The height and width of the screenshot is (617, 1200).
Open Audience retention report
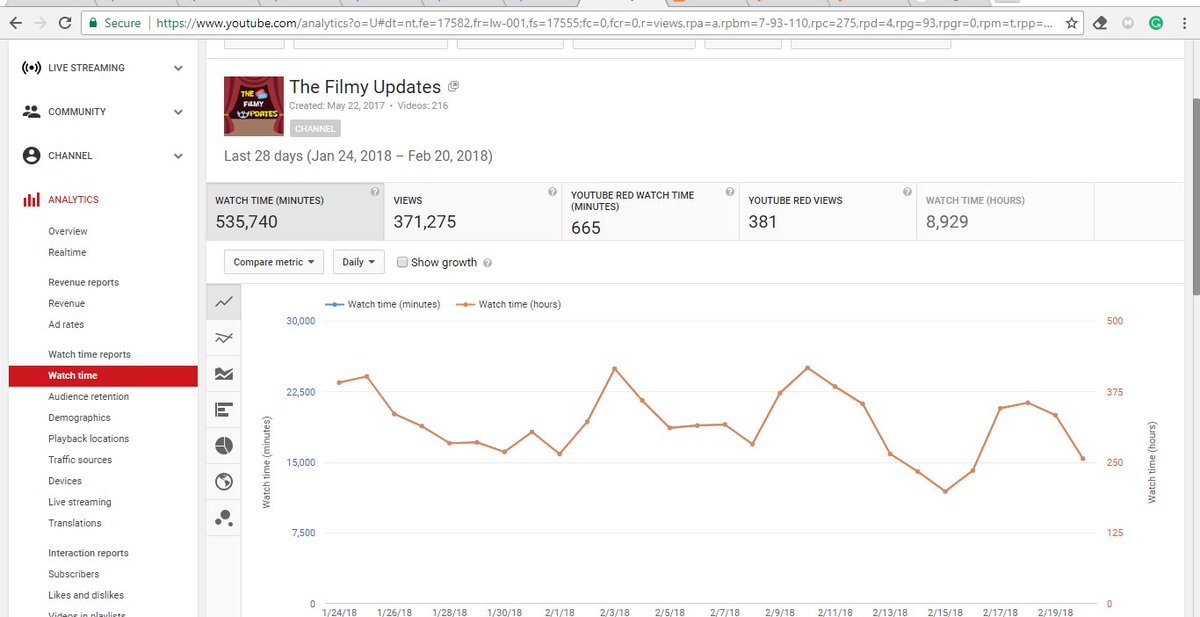[89, 396]
